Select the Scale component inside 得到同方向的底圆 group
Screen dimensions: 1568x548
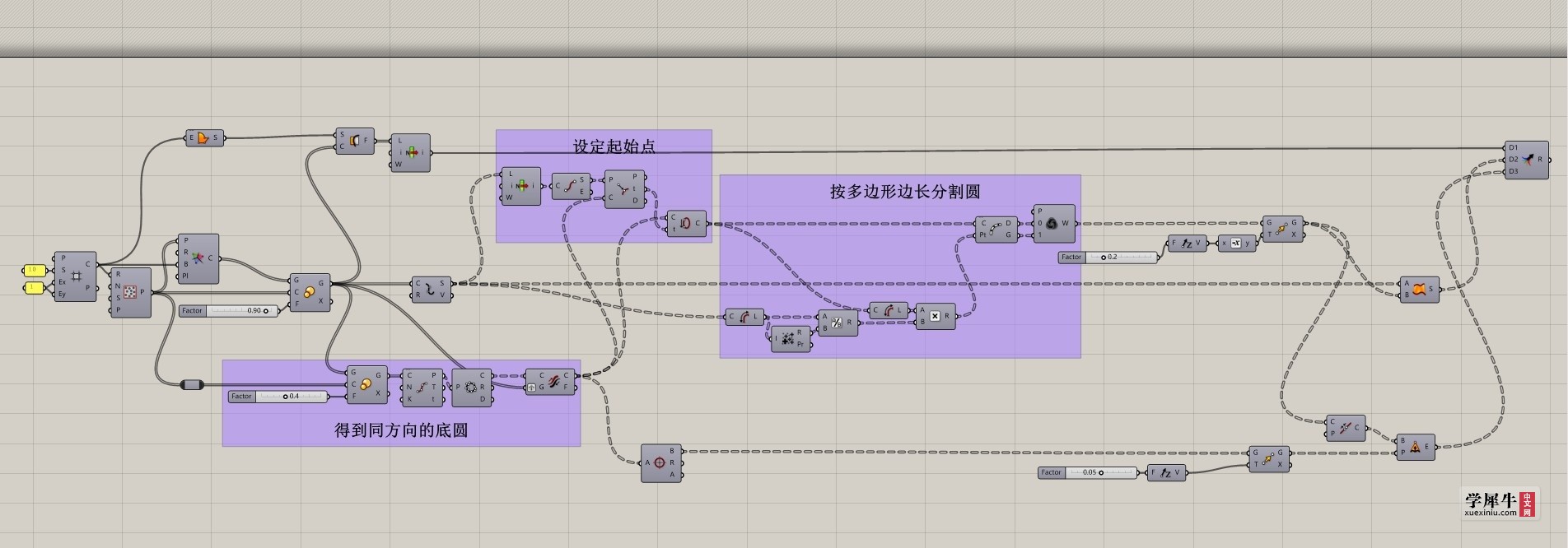click(x=366, y=385)
